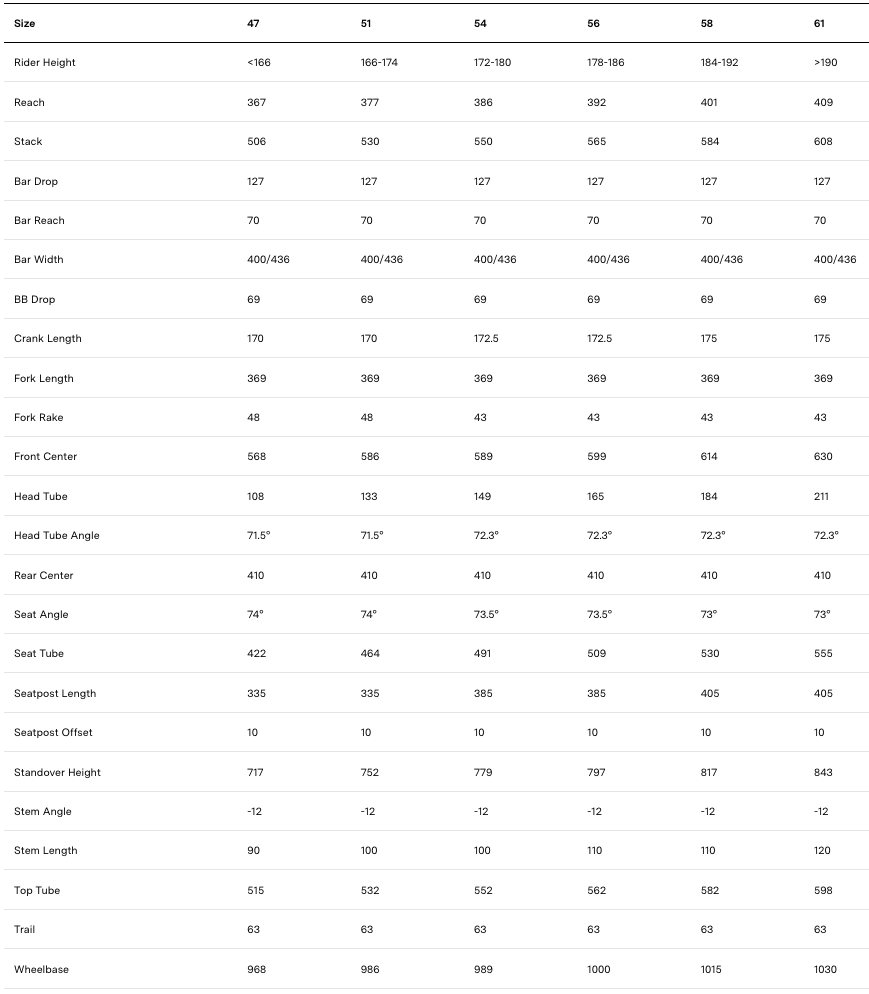Click the Stem Length value 120
The height and width of the screenshot is (994, 869).
point(823,851)
